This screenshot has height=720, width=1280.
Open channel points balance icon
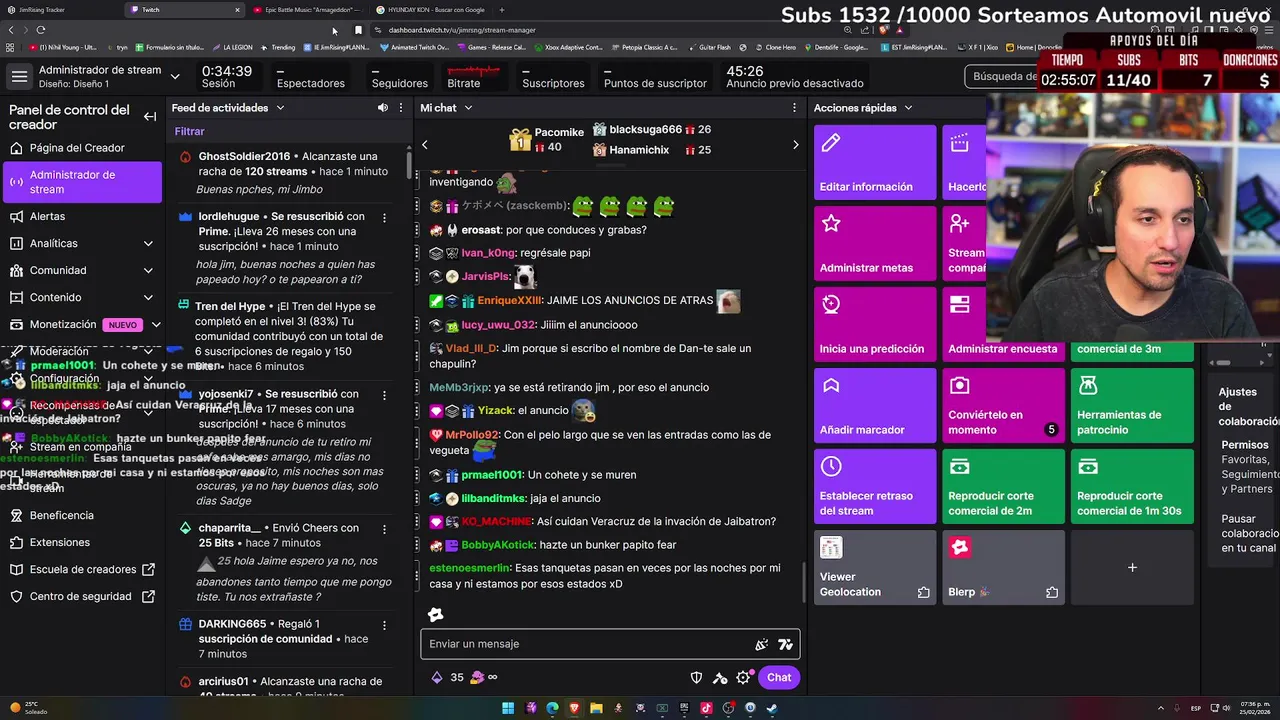tap(477, 677)
